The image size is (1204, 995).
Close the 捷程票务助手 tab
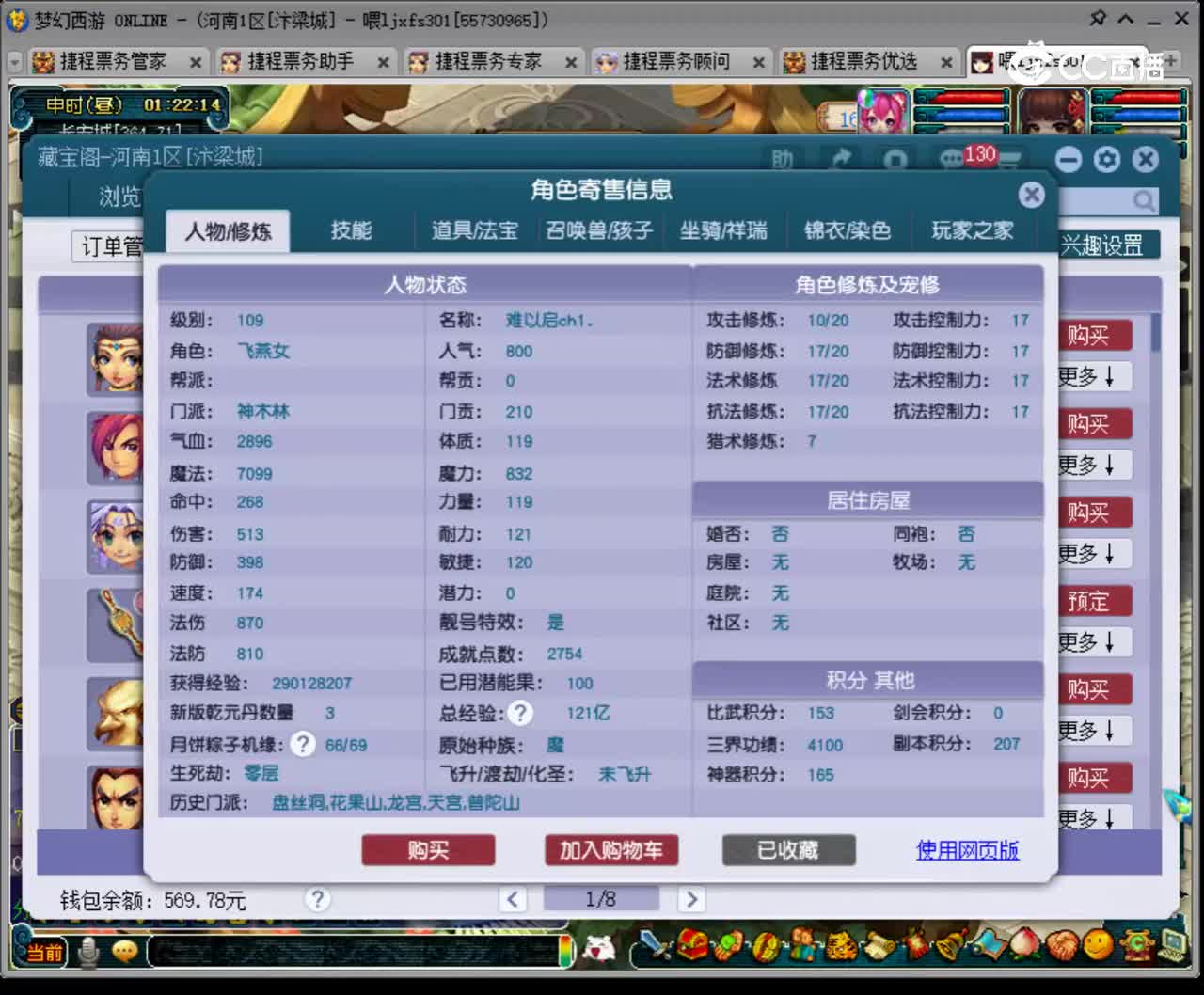click(383, 63)
